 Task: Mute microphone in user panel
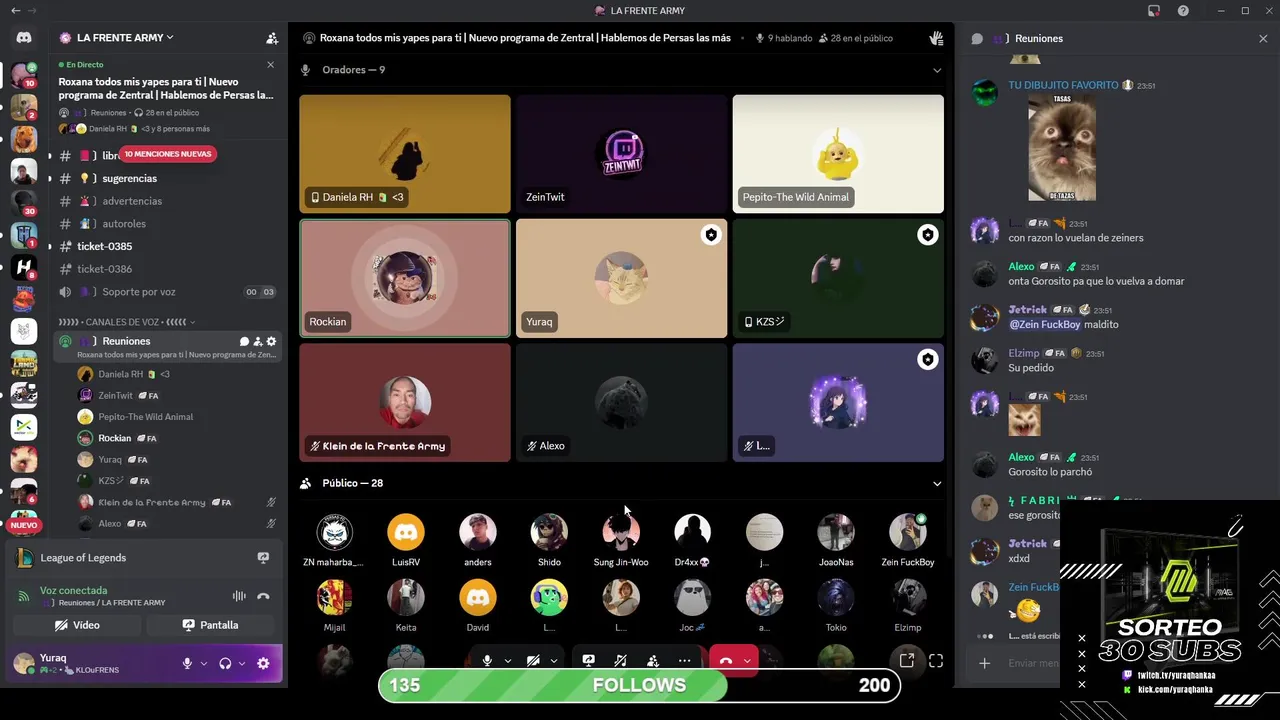coord(187,663)
